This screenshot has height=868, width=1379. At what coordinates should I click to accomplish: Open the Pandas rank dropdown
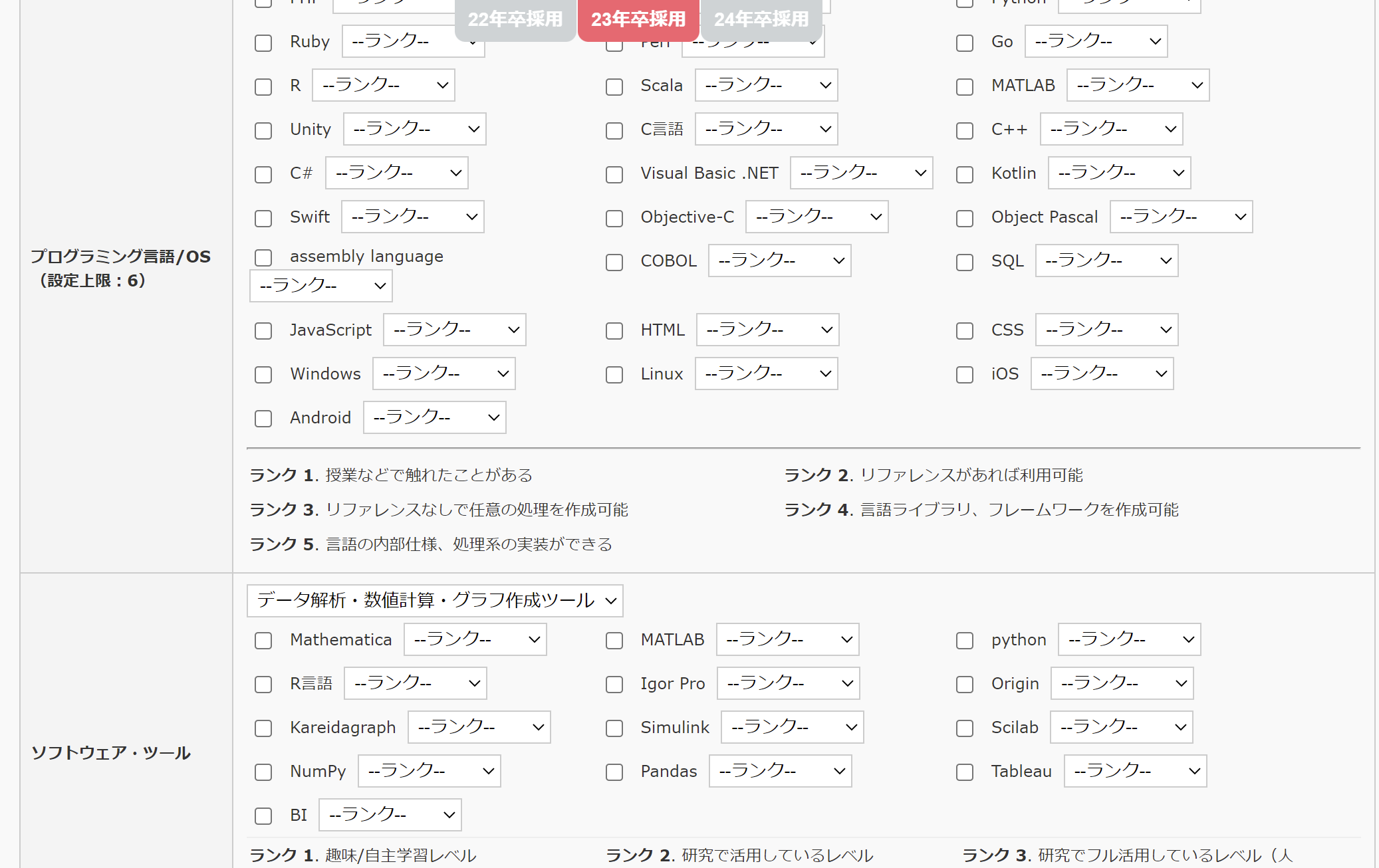coord(780,771)
